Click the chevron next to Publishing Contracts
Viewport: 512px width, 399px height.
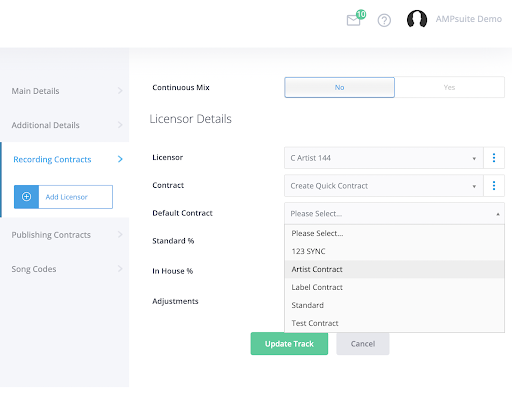pos(120,234)
